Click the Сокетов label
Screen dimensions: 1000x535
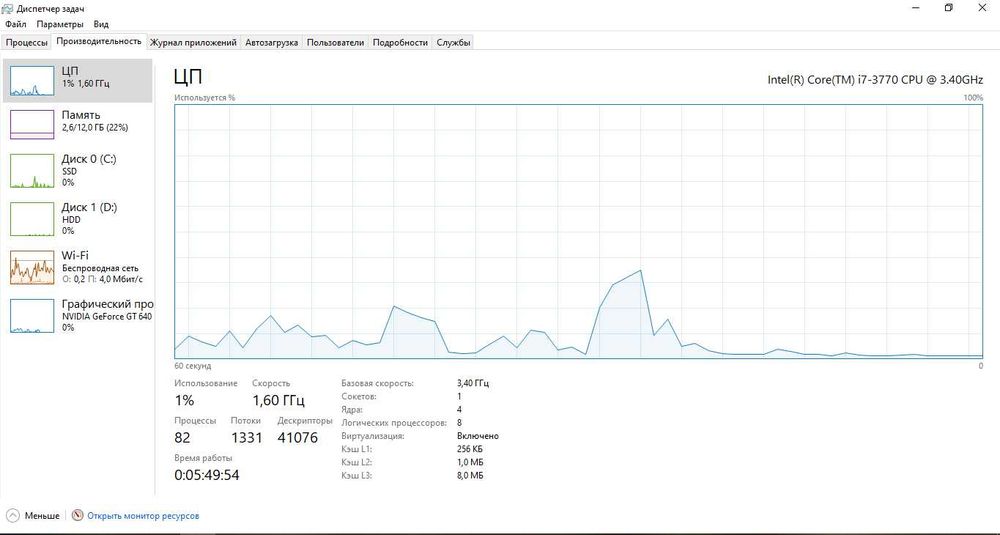coord(359,397)
